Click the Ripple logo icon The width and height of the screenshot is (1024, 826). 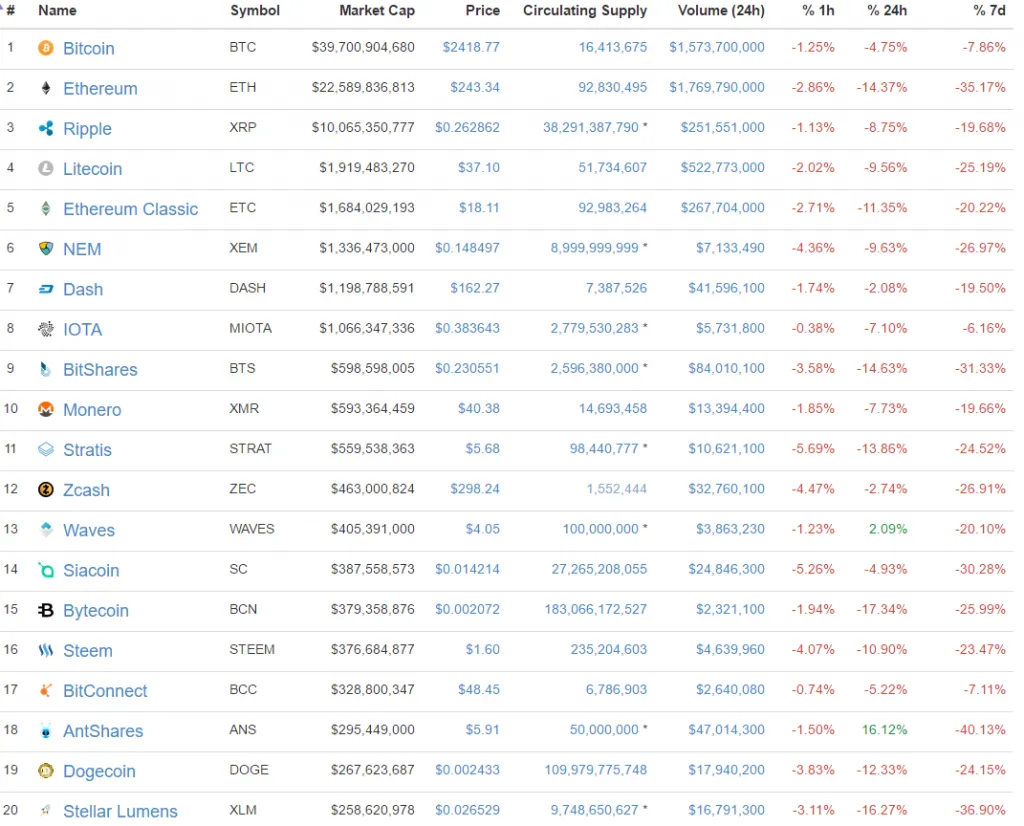tap(46, 128)
